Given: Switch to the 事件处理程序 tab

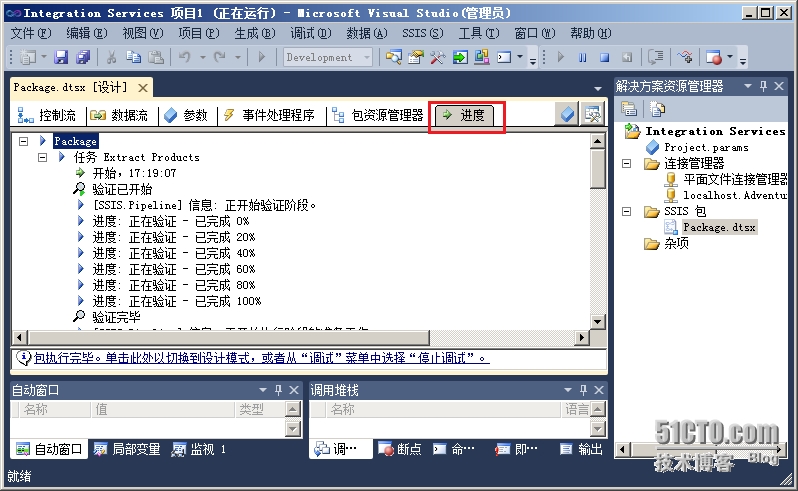Looking at the screenshot, I should [270, 115].
